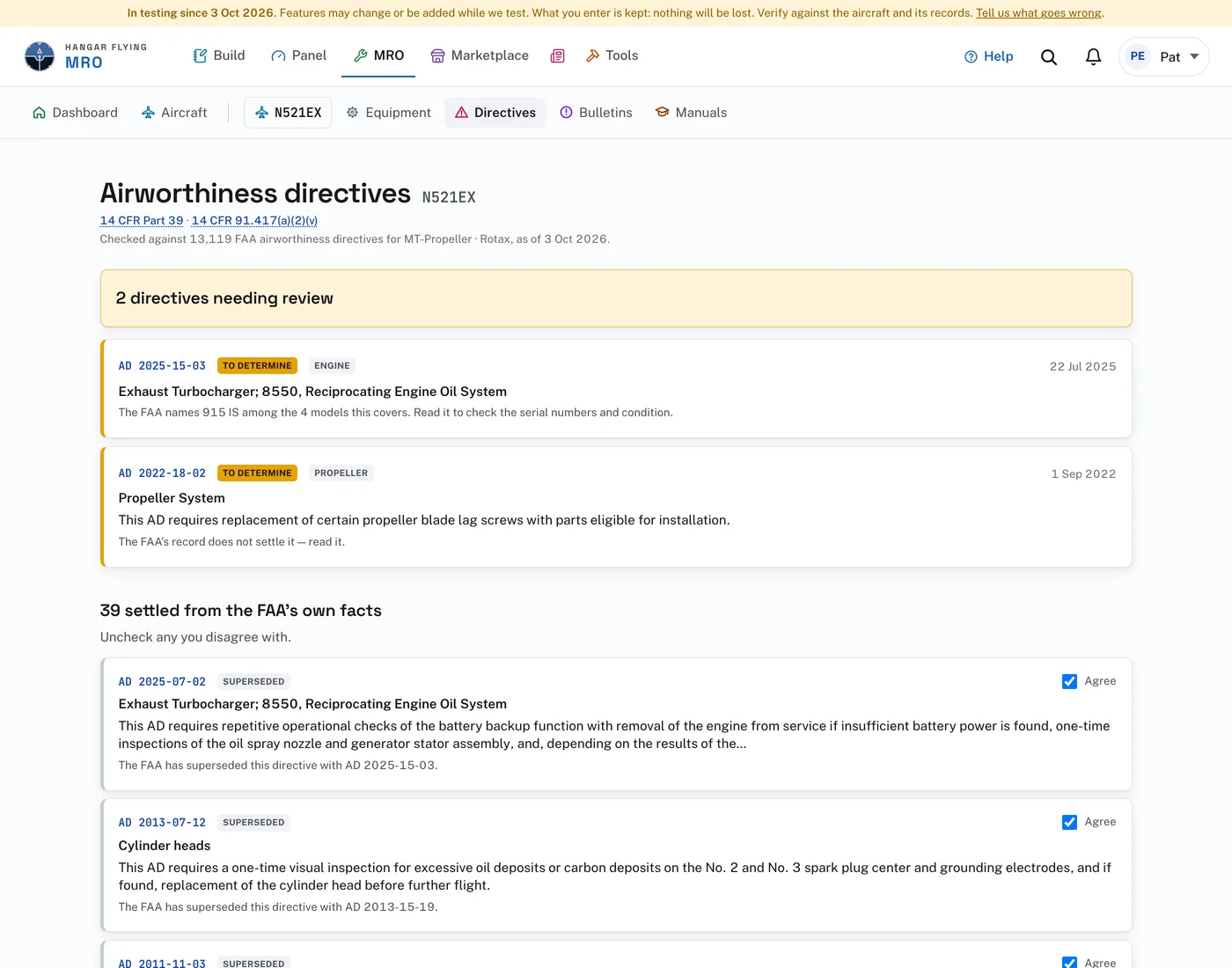This screenshot has height=968, width=1232.
Task: Open AD 2025-07-02 directive number
Action: pyautogui.click(x=162, y=682)
